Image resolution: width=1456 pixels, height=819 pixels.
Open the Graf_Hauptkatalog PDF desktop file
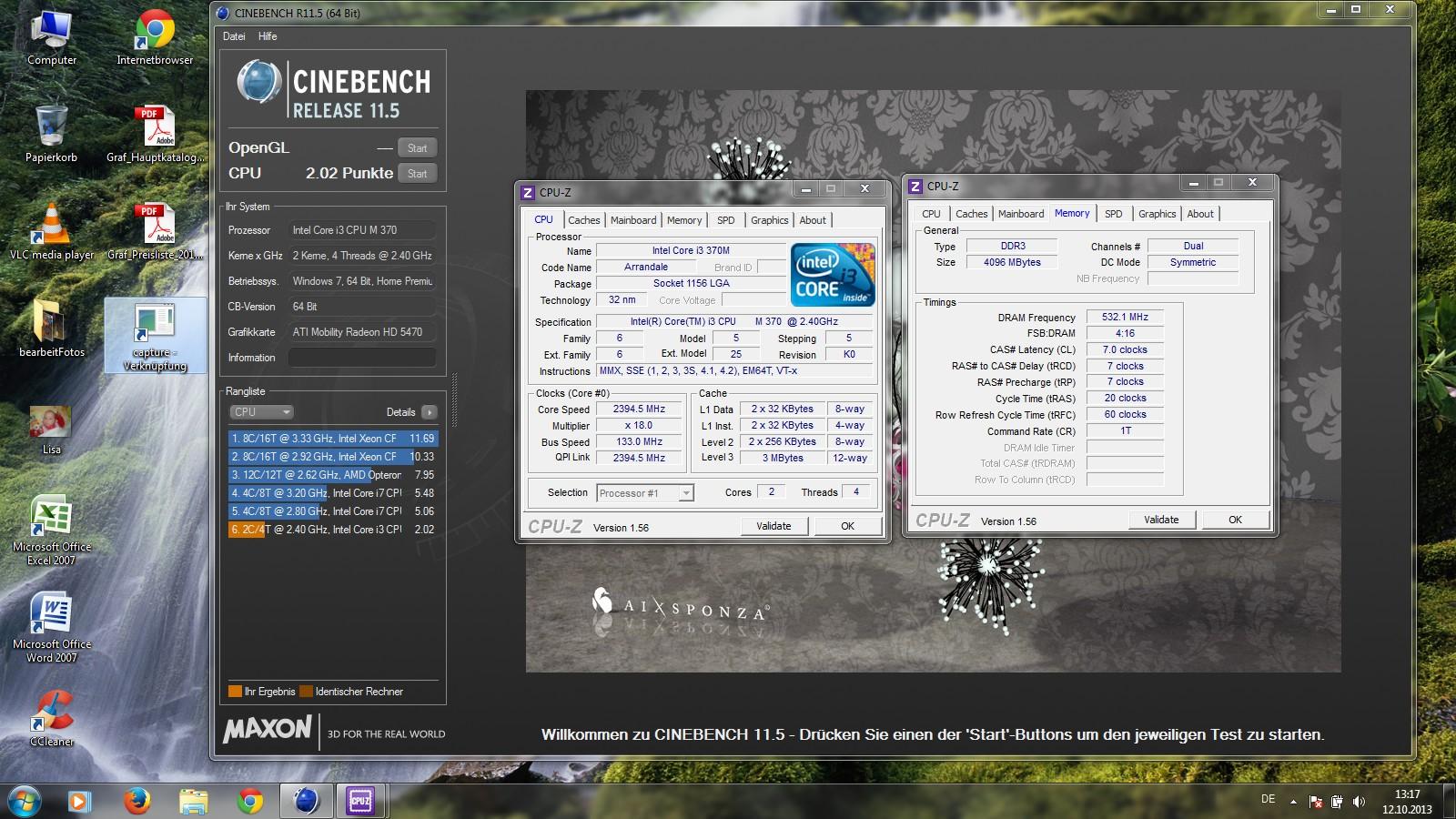point(155,134)
